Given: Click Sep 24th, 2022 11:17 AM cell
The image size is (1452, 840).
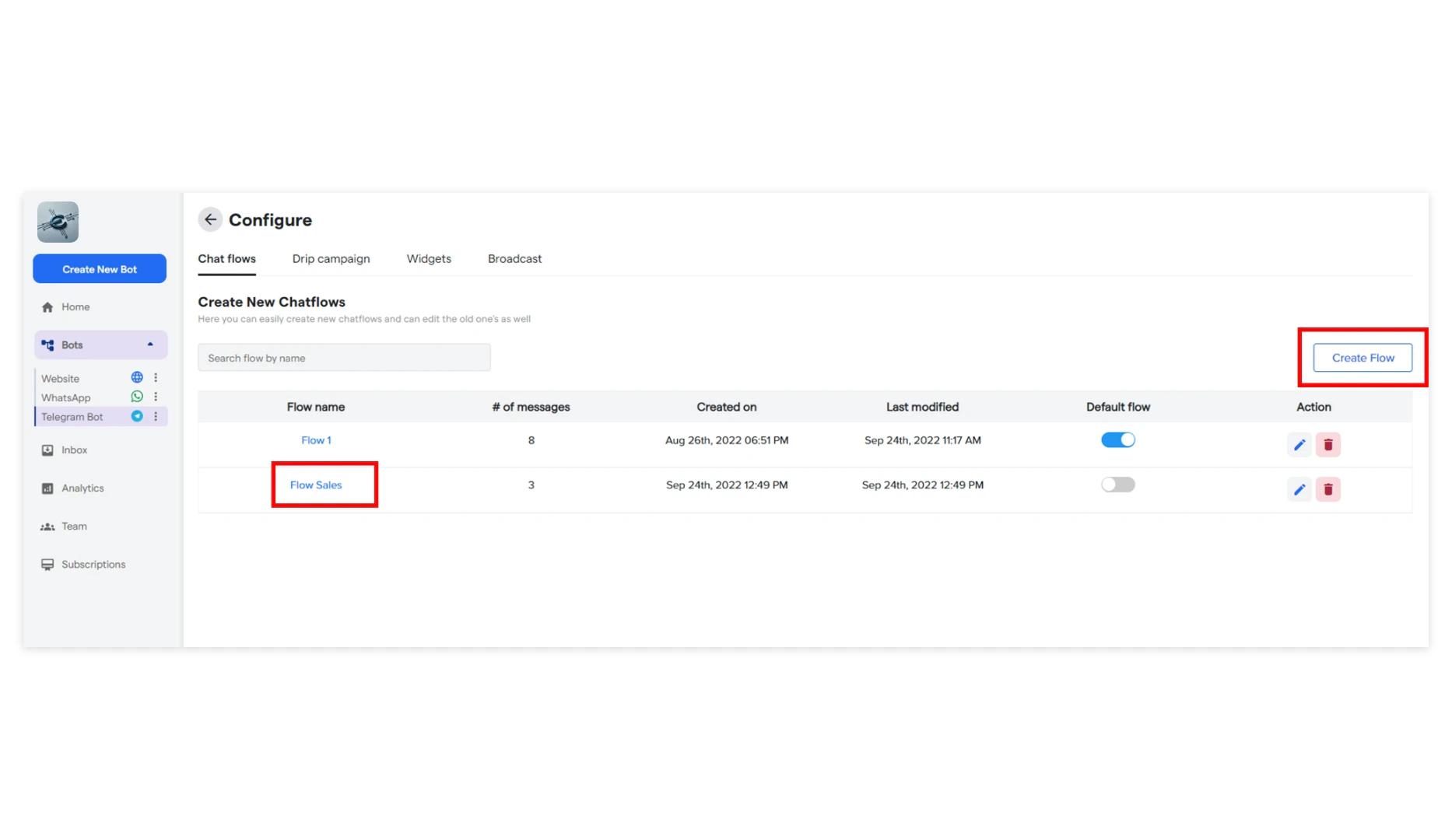Looking at the screenshot, I should point(922,440).
